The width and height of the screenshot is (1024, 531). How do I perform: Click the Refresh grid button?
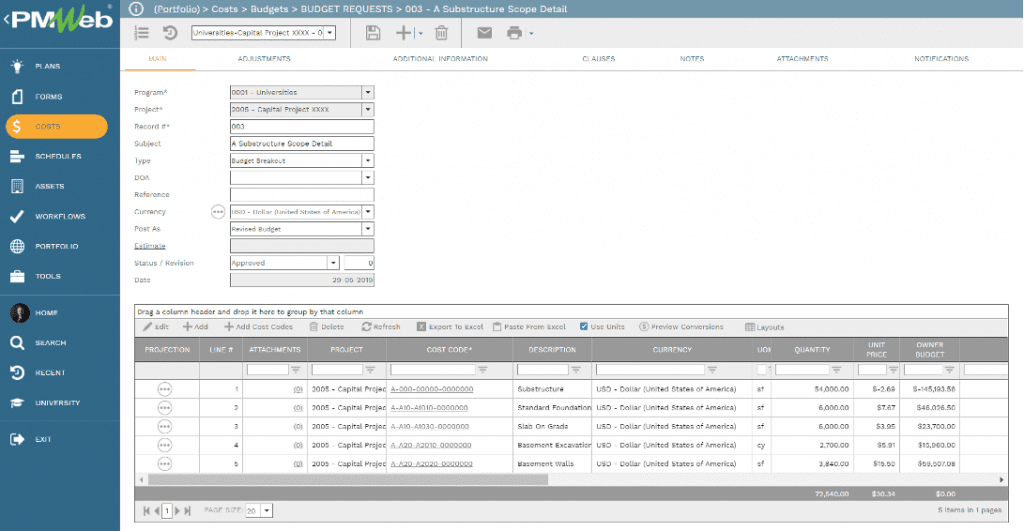click(381, 327)
